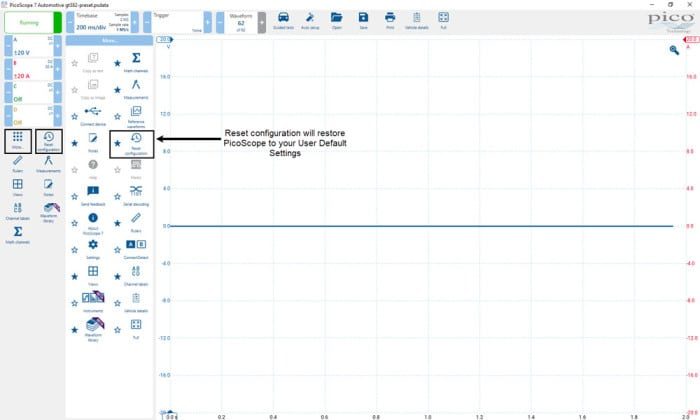
Task: Click Reset configuration in left sidebar
Action: [x=49, y=141]
